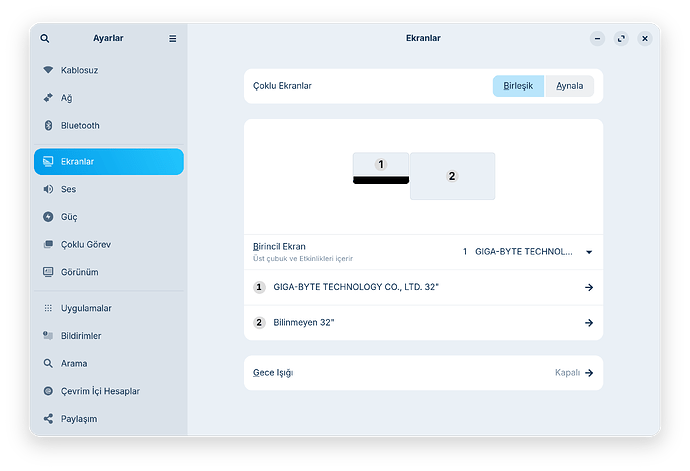Open GIGA-BYTE TECHNOLOGY CO., LTD. 32" display settings

point(423,287)
